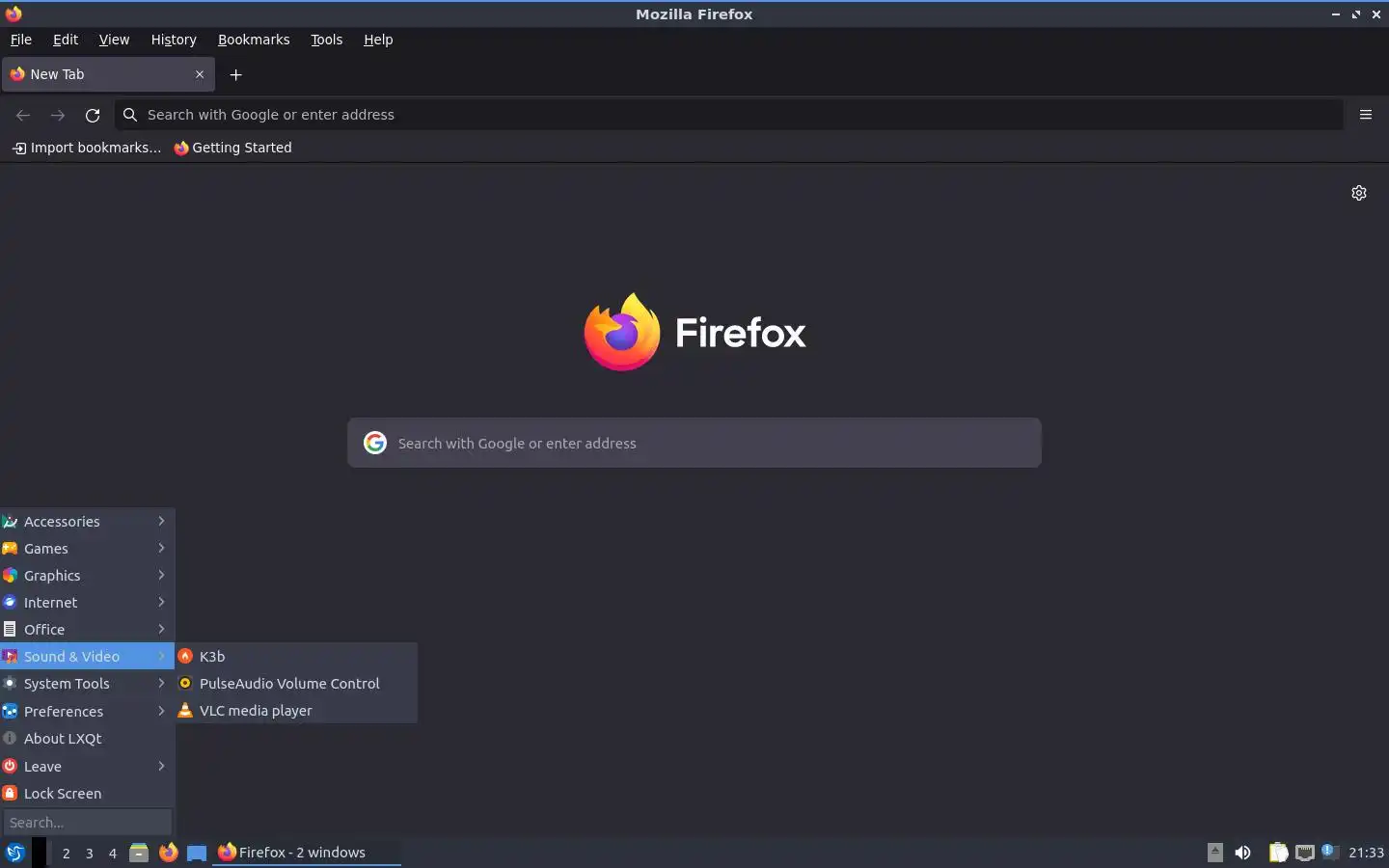
Task: Expand the Internet menu category
Action: click(x=87, y=602)
